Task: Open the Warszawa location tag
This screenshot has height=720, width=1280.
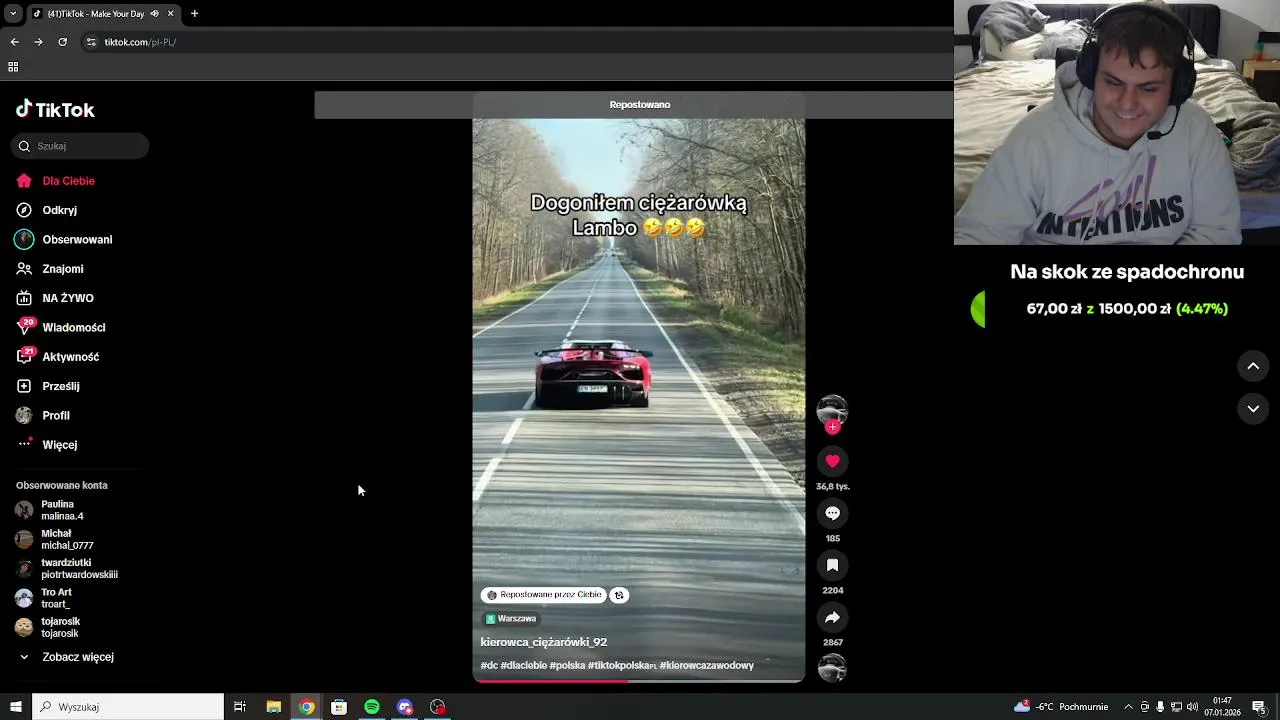Action: coord(511,619)
